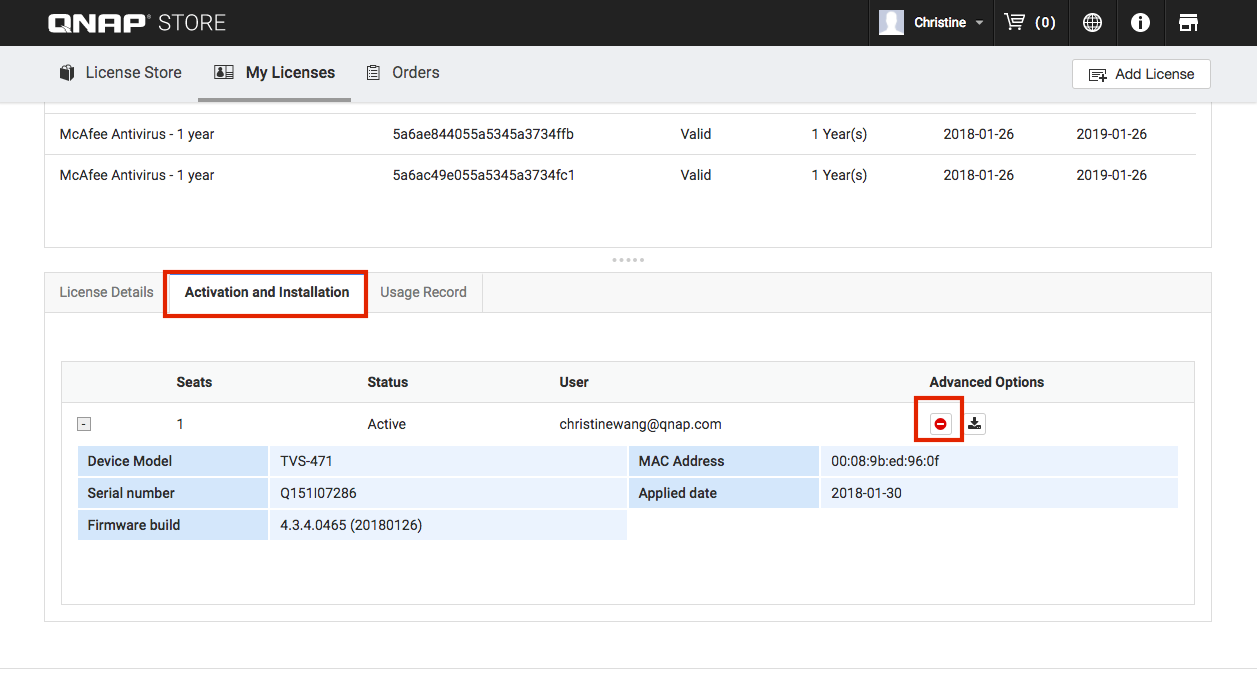Viewport: 1257px width, 683px height.
Task: Select license key 5a6ac49e055a5345a3734fc1
Action: (483, 175)
